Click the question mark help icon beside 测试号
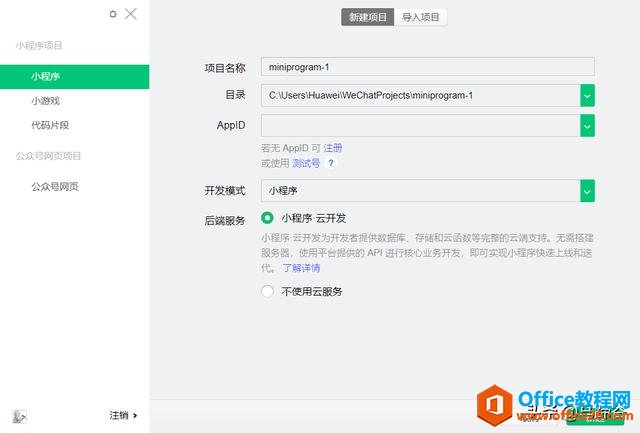This screenshot has width=640, height=433. [330, 163]
